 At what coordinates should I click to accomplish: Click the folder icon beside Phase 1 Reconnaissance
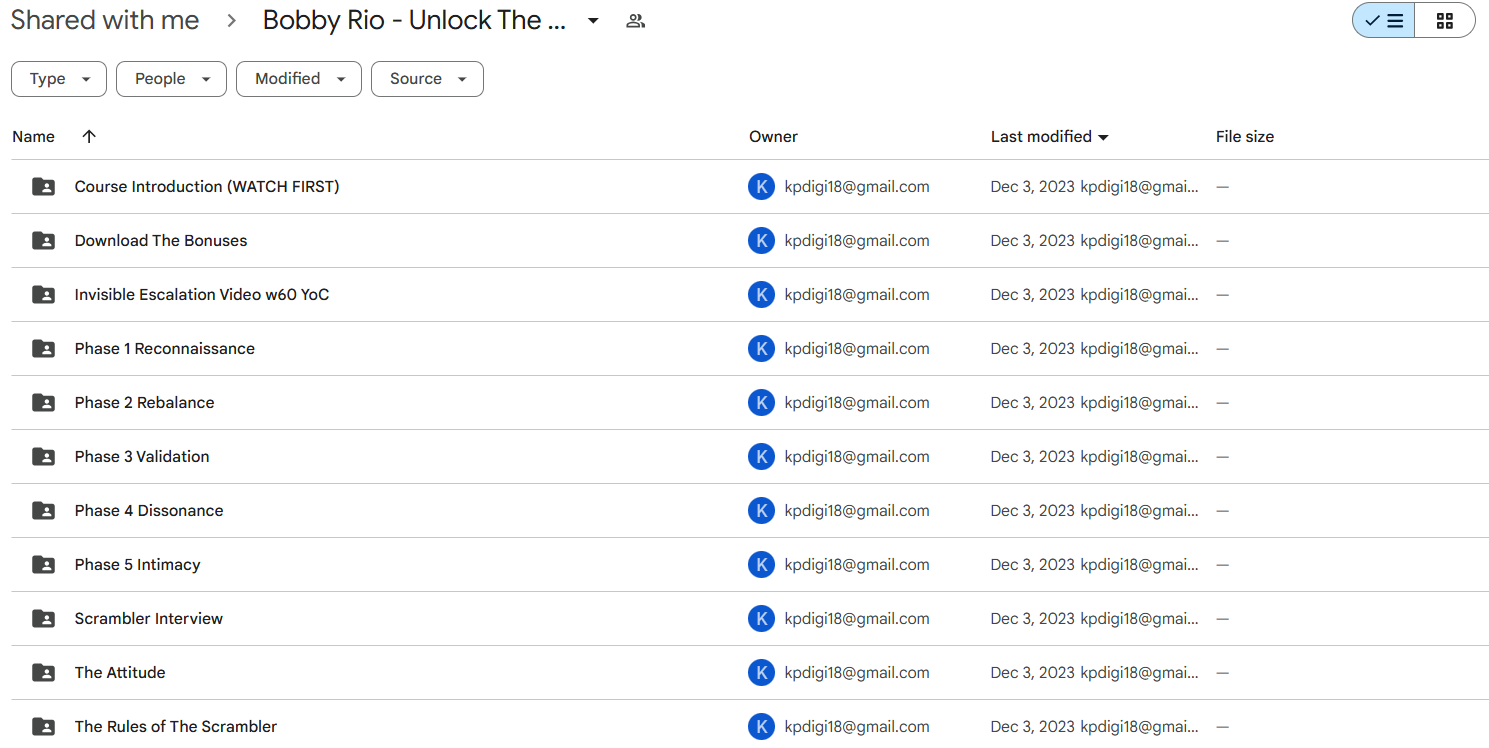[x=43, y=349]
